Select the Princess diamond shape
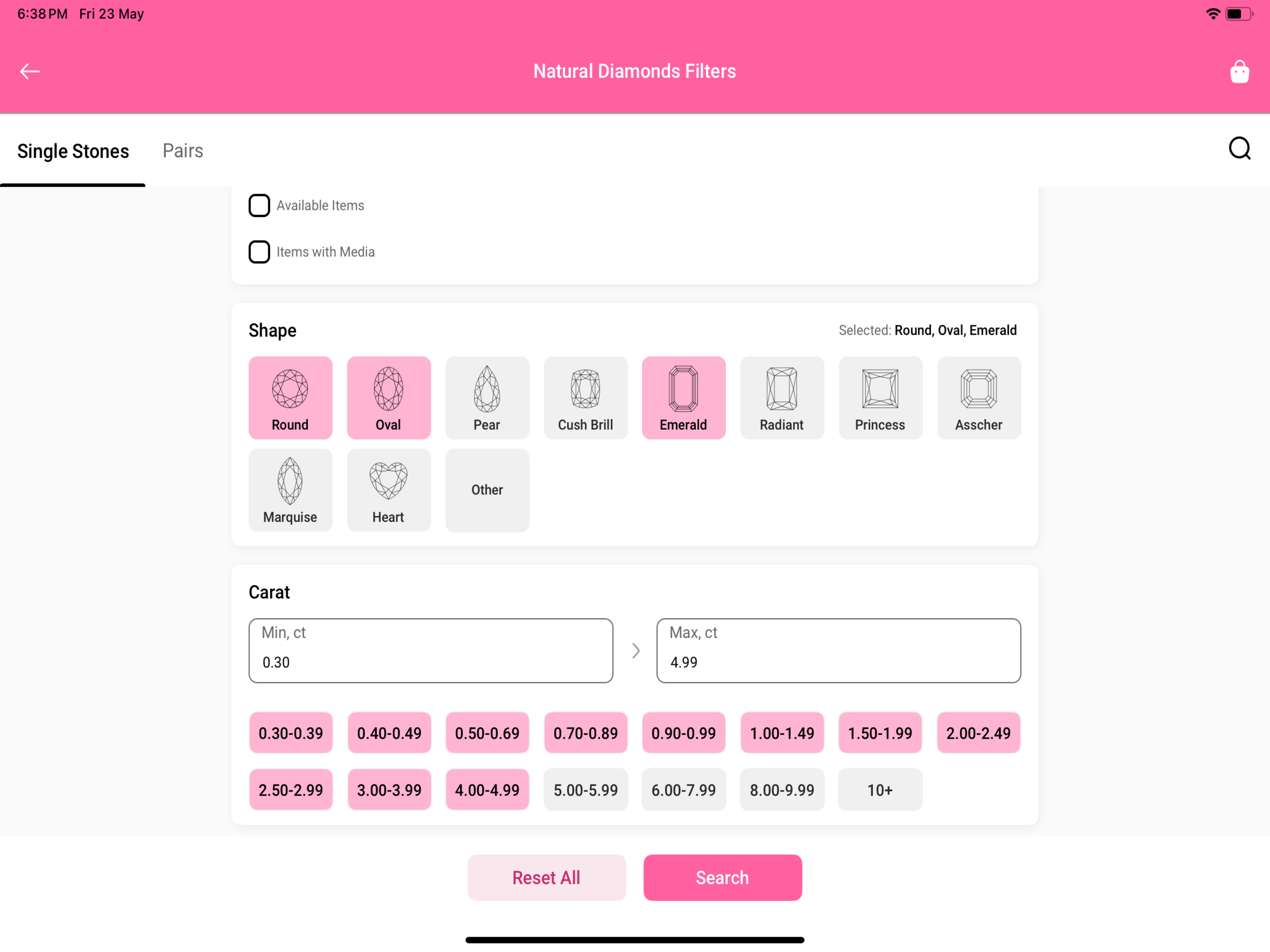Viewport: 1270px width, 952px height. click(x=880, y=397)
